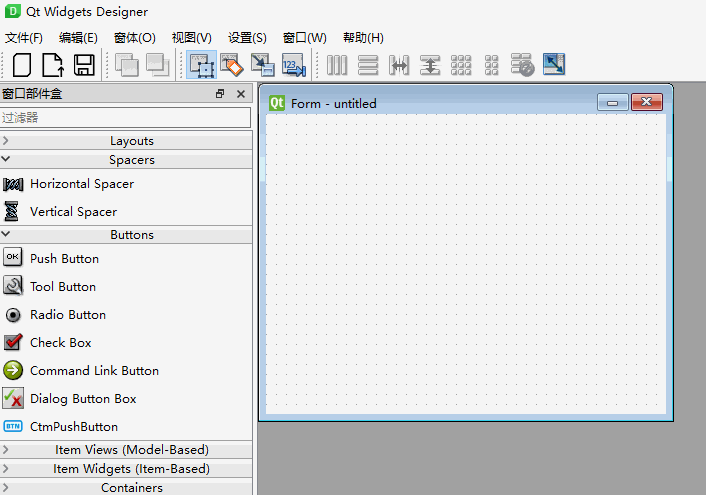
Task: Open the 设置(S) menu
Action: (247, 38)
